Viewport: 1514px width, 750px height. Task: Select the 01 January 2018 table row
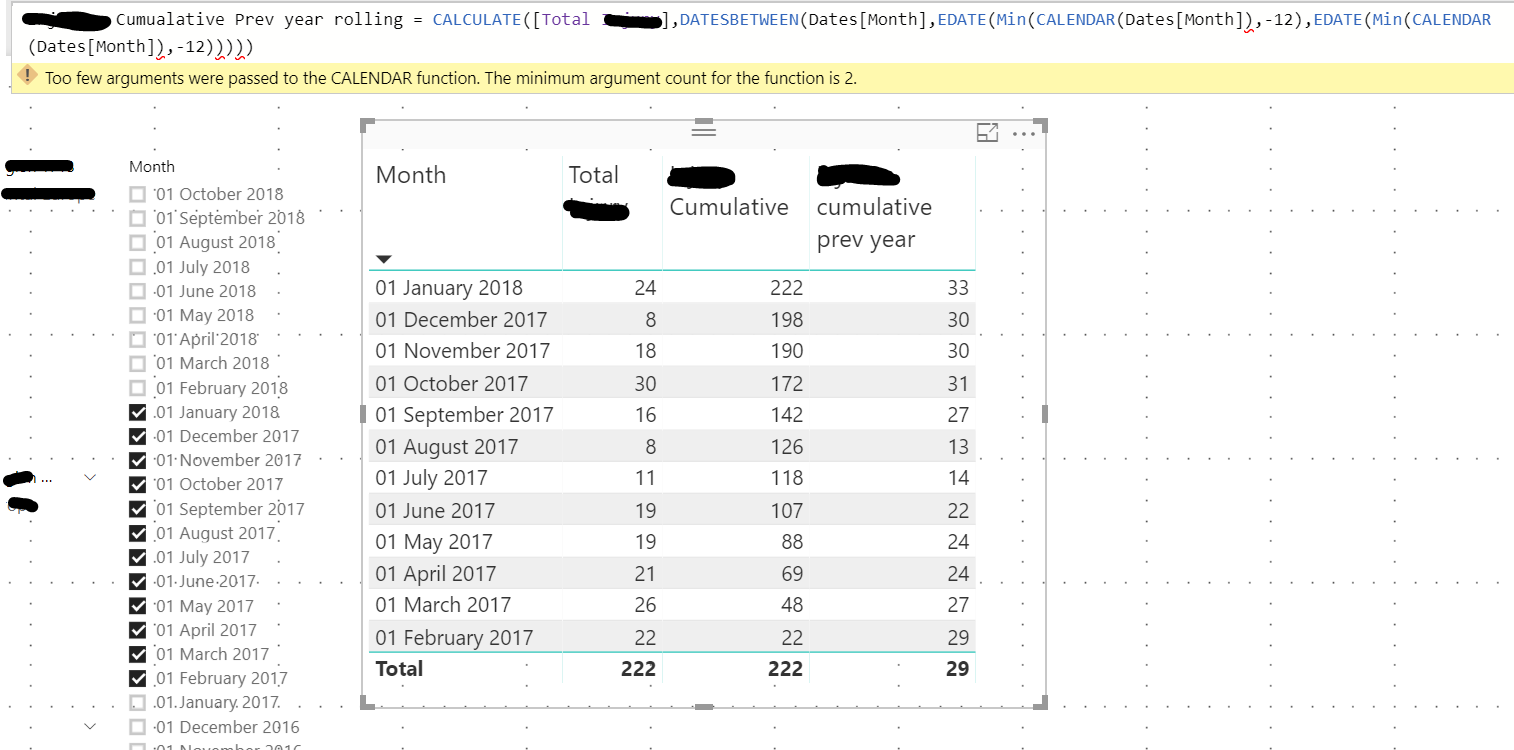click(672, 287)
